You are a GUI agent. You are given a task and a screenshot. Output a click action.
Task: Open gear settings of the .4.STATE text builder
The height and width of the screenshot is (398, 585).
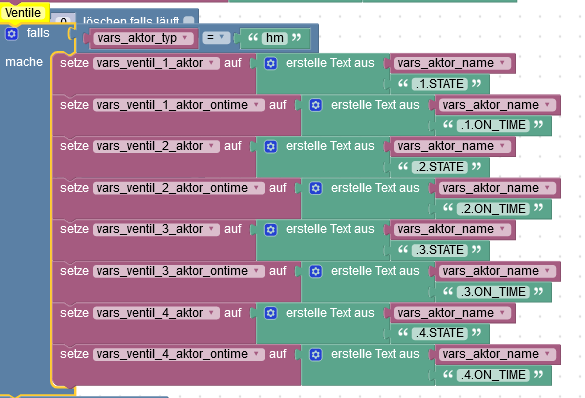coord(270,313)
